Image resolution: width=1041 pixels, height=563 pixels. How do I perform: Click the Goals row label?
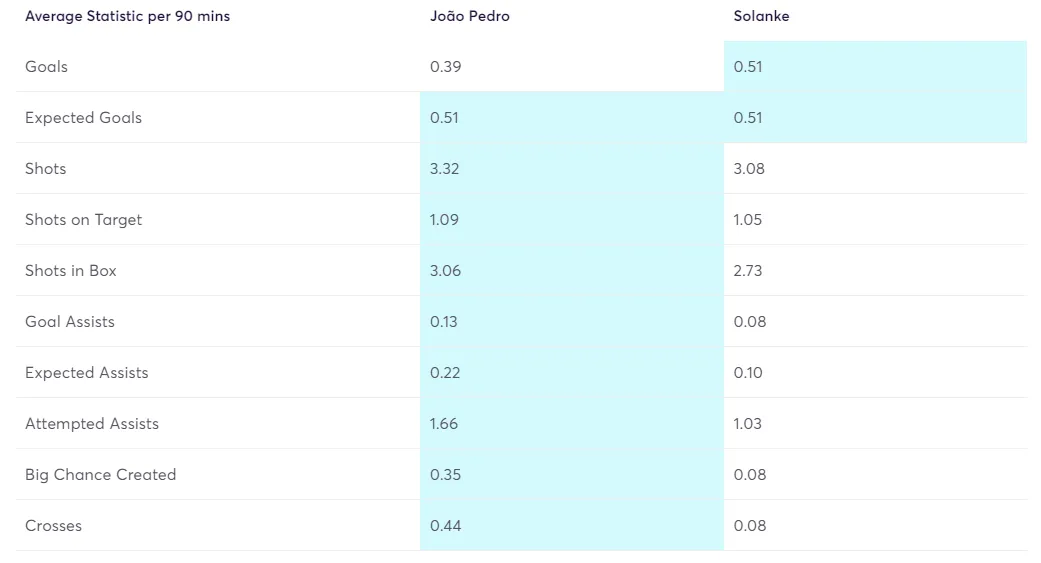(46, 66)
